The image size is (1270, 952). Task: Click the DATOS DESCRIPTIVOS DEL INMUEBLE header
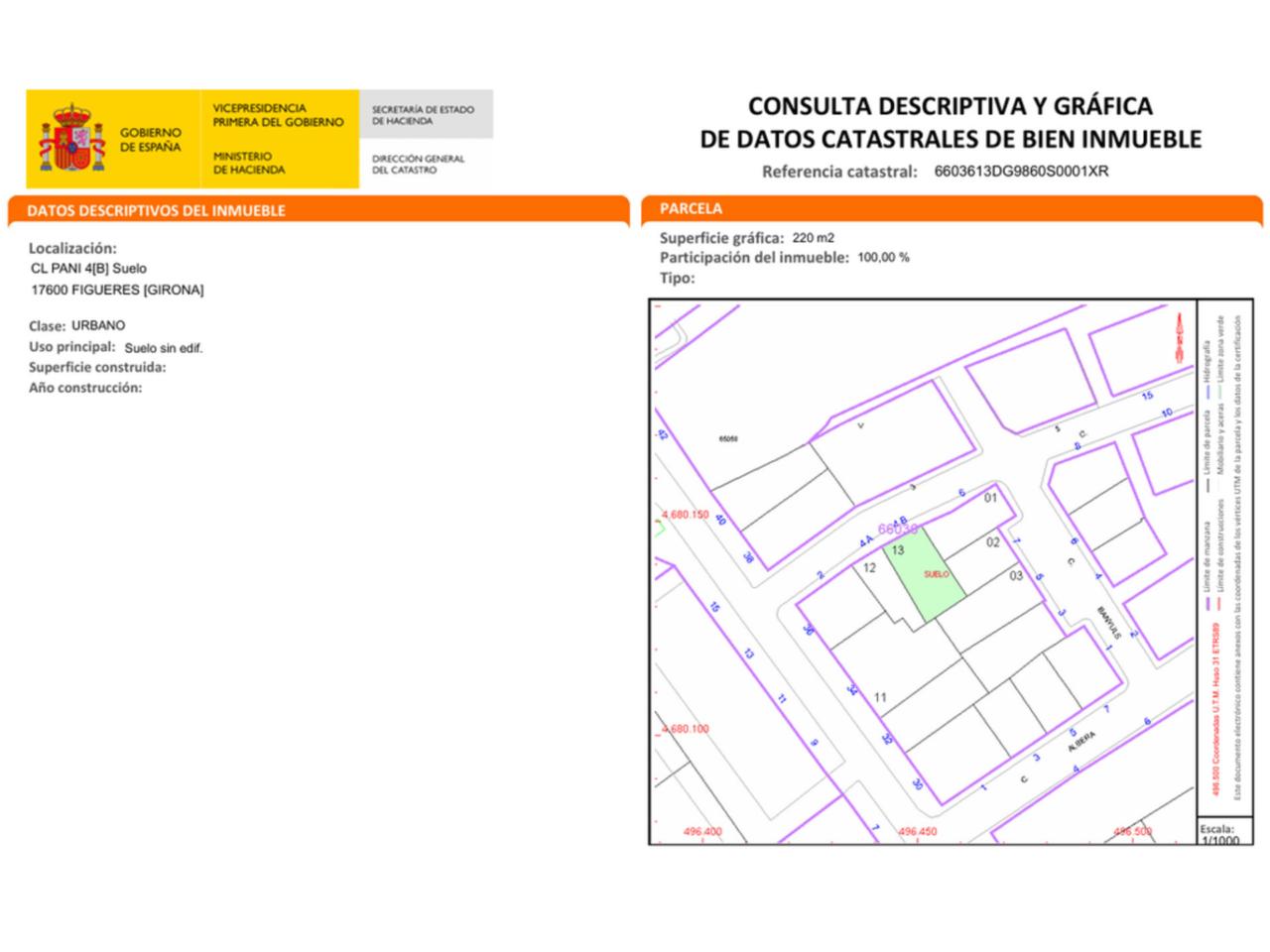pyautogui.click(x=156, y=210)
